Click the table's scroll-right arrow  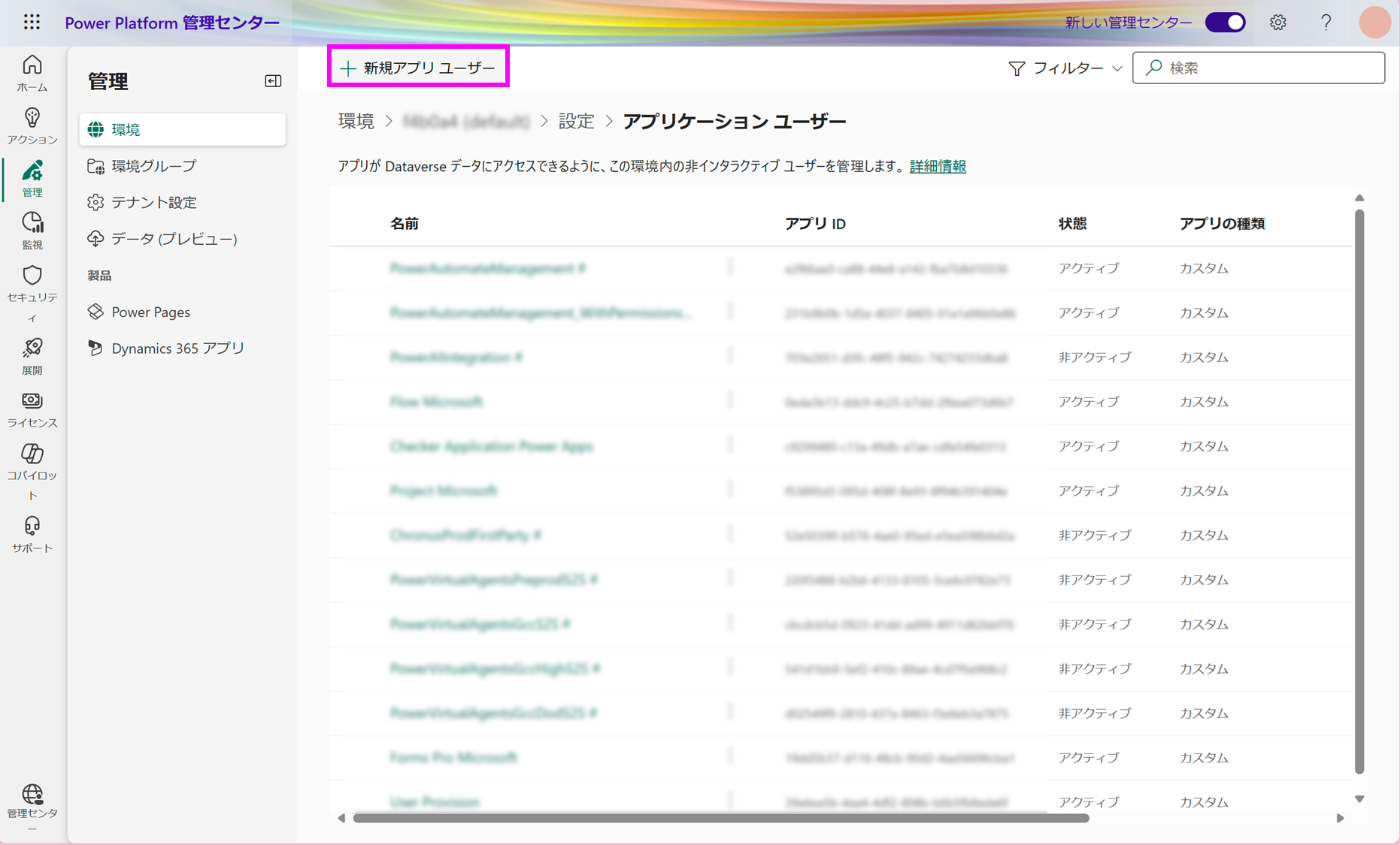click(1341, 818)
